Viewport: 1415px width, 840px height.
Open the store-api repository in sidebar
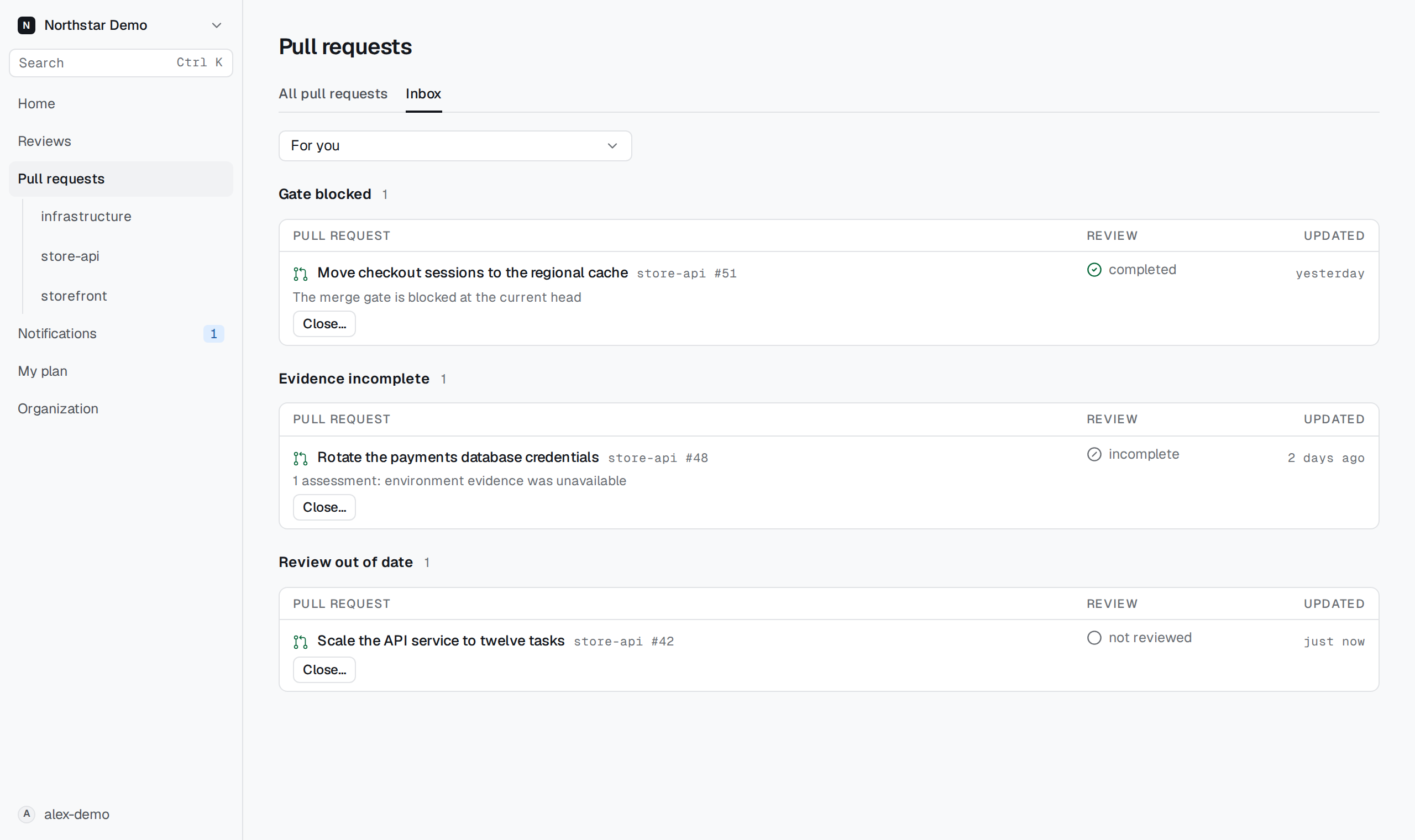coord(70,256)
